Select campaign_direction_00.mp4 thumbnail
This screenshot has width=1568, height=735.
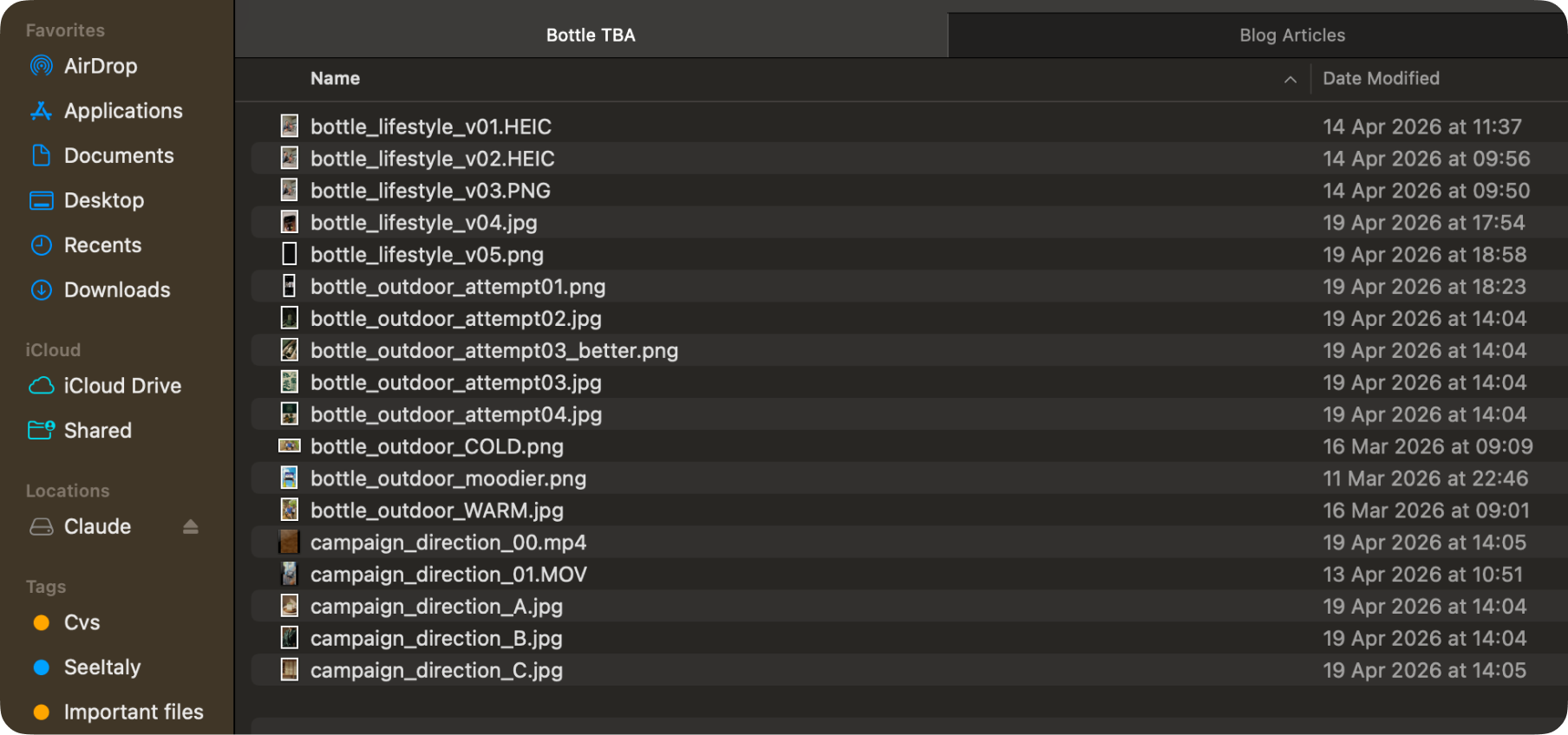[x=289, y=543]
